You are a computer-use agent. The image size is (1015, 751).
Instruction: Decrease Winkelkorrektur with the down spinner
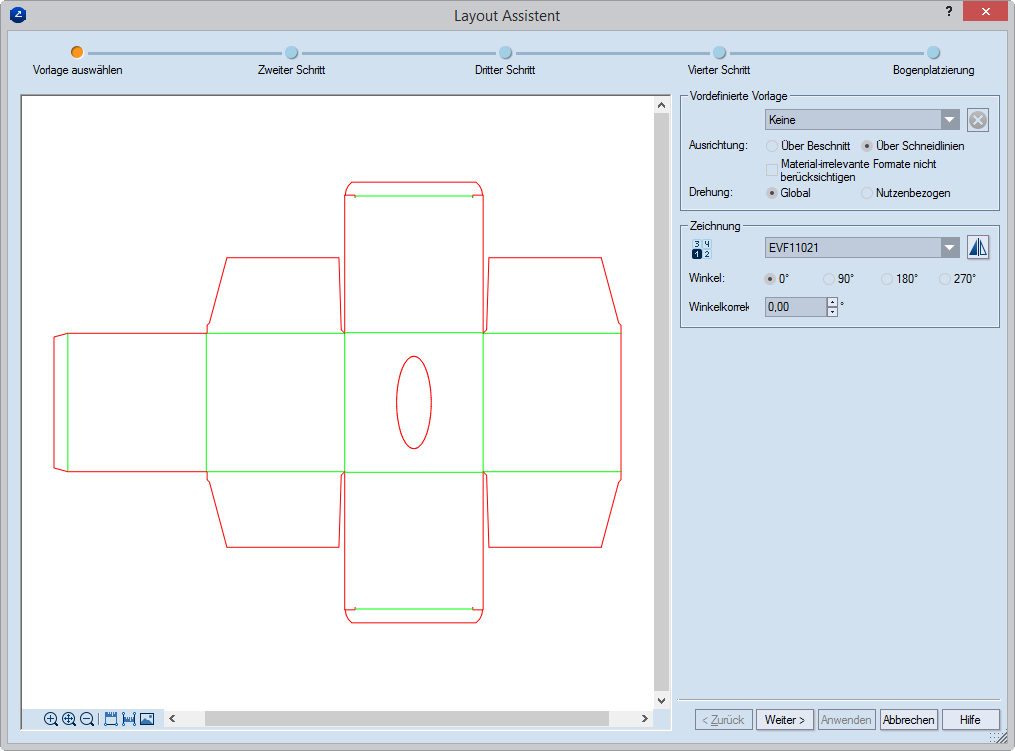[x=832, y=312]
